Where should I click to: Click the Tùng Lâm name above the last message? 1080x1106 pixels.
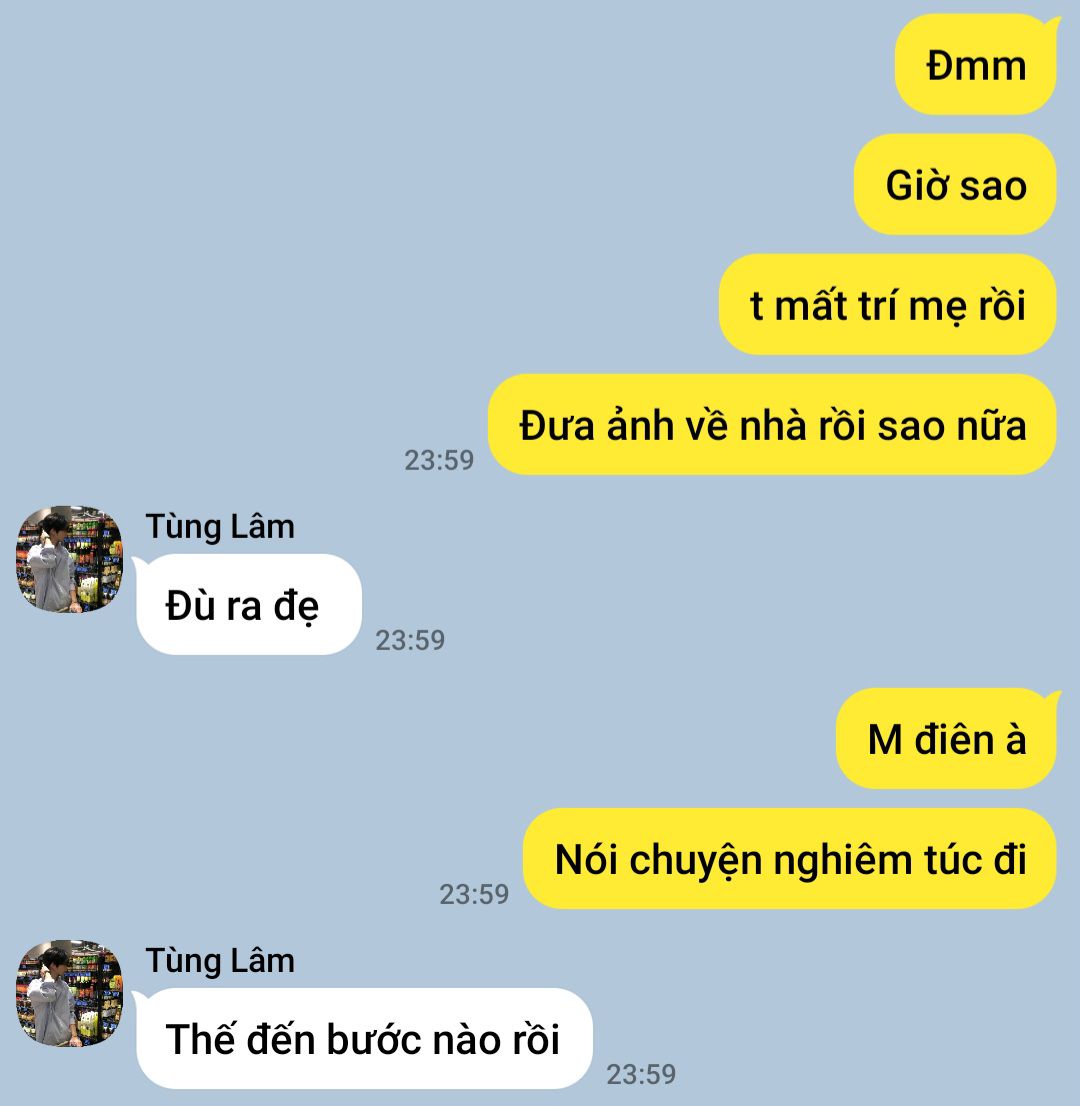point(220,961)
